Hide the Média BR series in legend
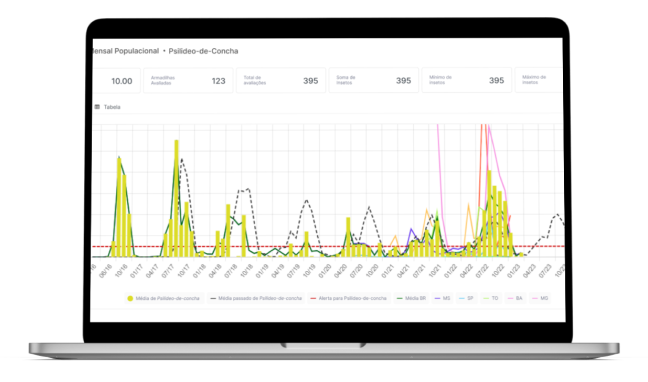The height and width of the screenshot is (382, 648). coord(412,298)
